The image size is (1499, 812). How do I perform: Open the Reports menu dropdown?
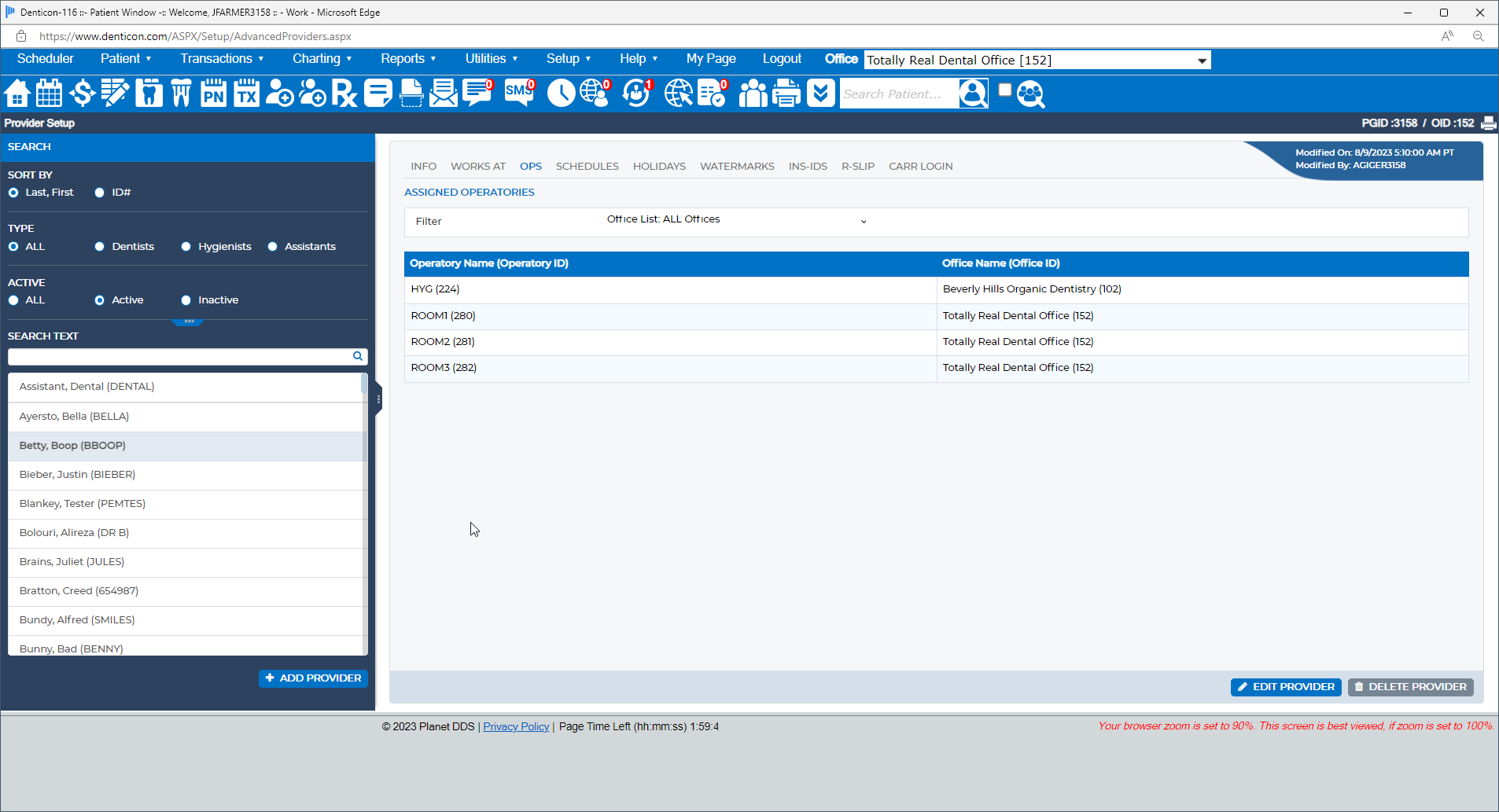point(407,59)
